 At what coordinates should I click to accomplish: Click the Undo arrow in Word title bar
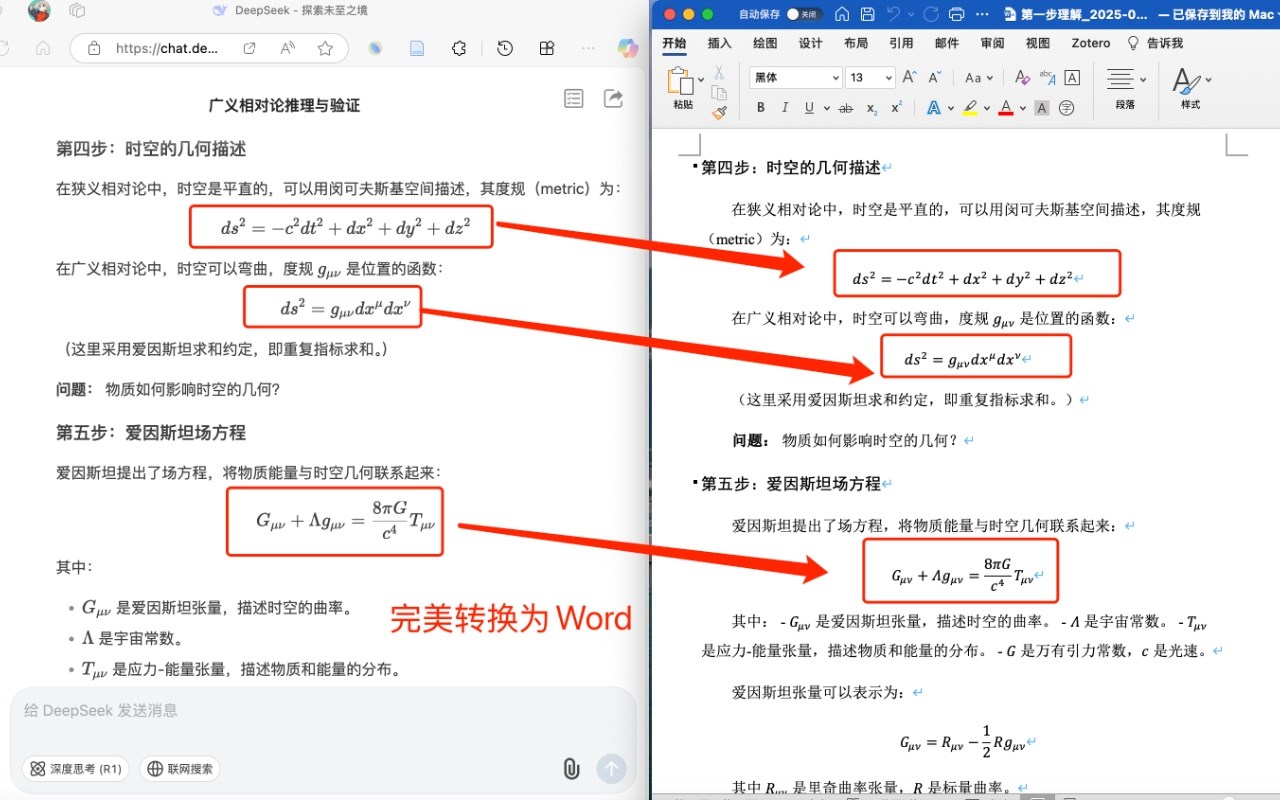pyautogui.click(x=893, y=14)
